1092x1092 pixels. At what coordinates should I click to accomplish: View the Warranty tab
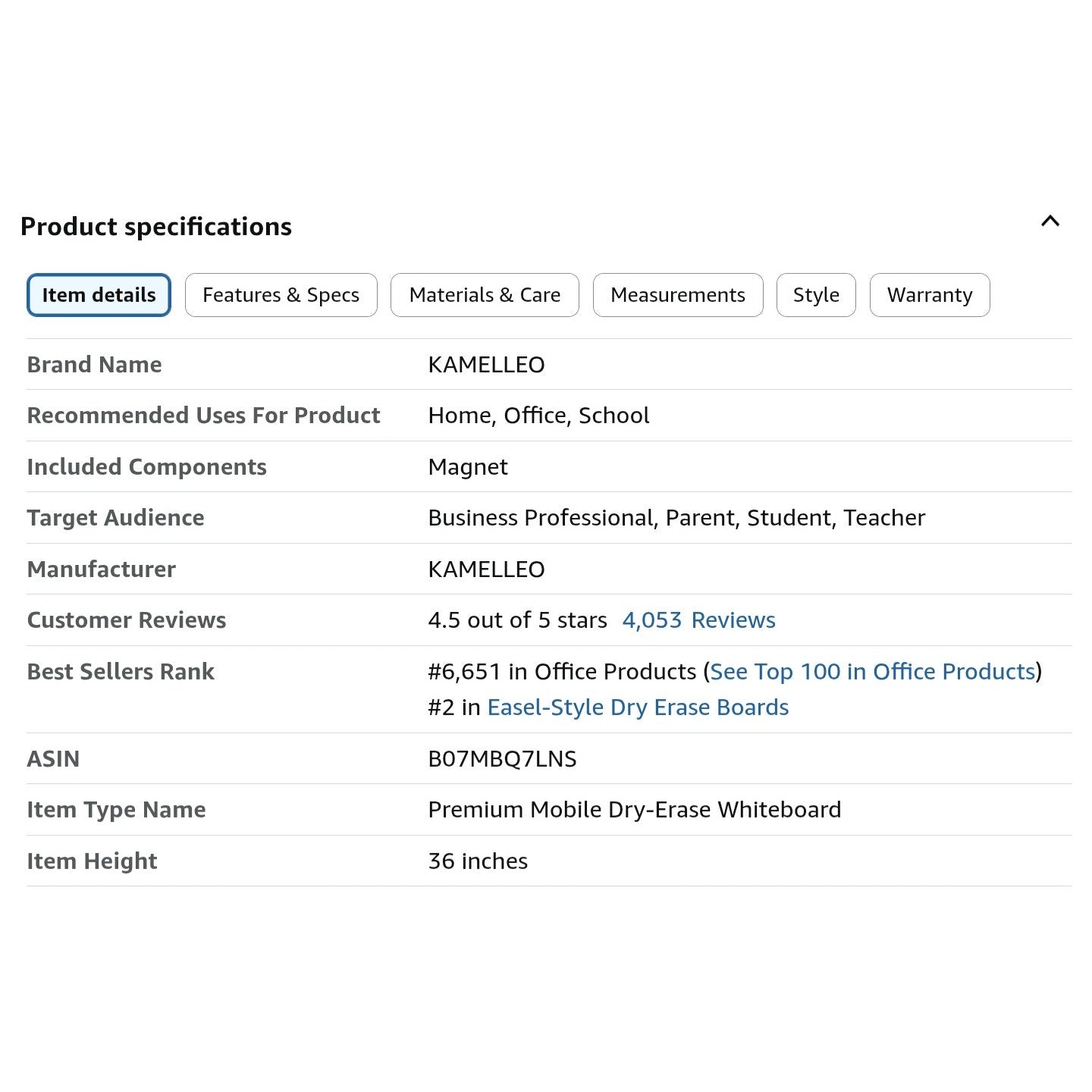(929, 295)
